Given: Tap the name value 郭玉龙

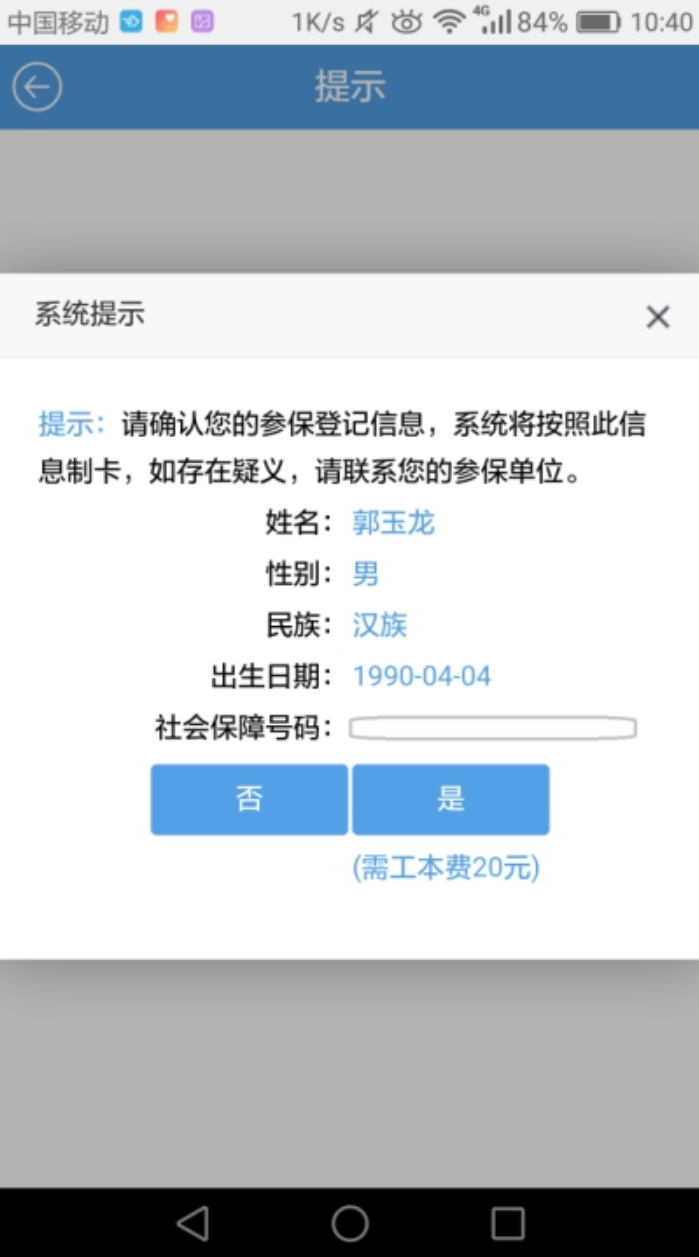Looking at the screenshot, I should pos(393,522).
